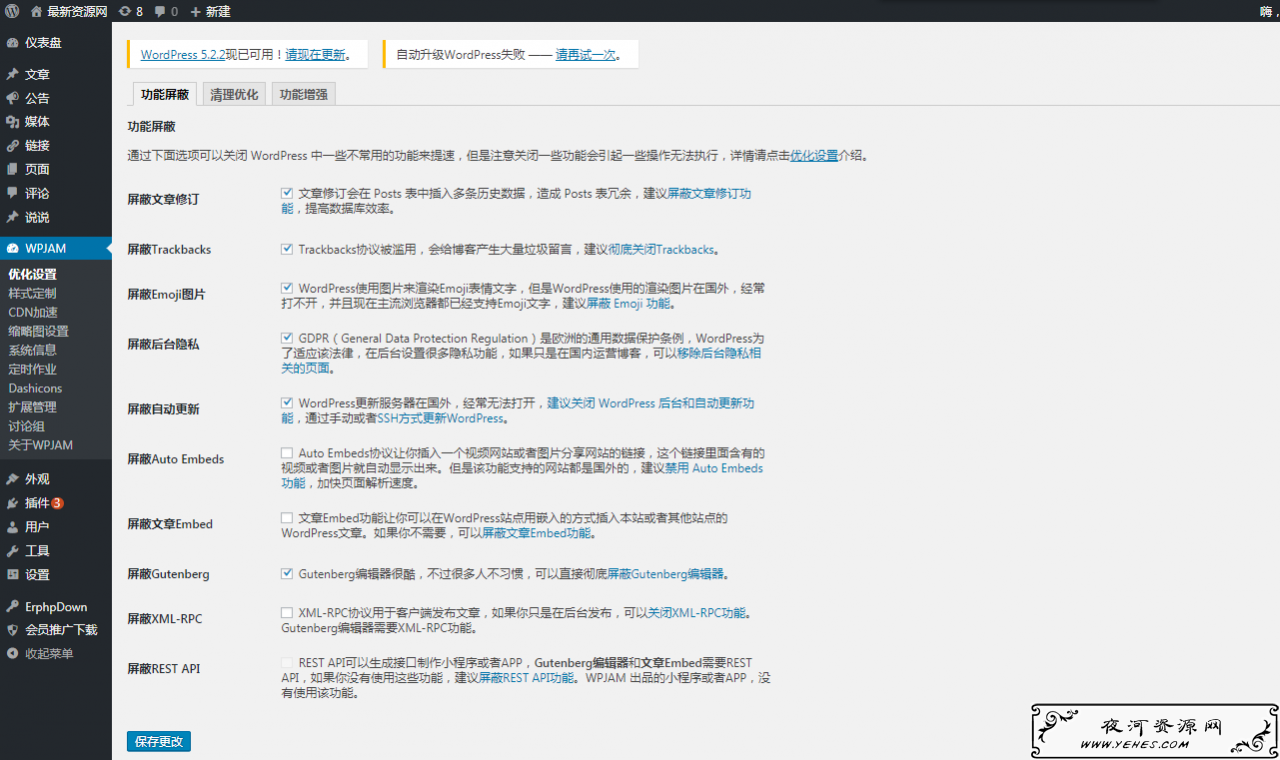The width and height of the screenshot is (1280, 760).
Task: Open the comments bubble icon showing 0
Action: [x=160, y=12]
